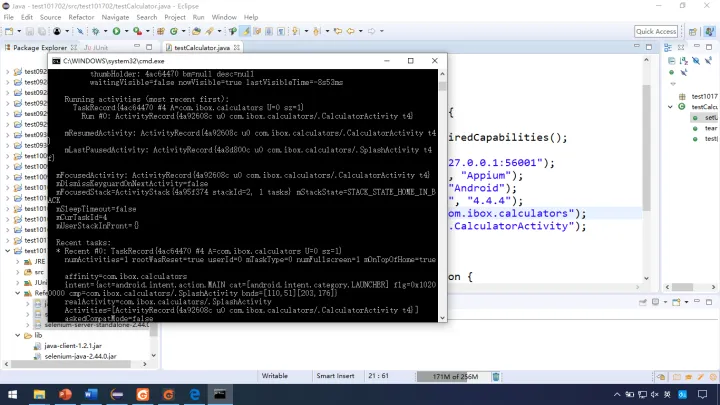
Task: Toggle Hide Static members in Outline toolbar
Action: click(709, 61)
